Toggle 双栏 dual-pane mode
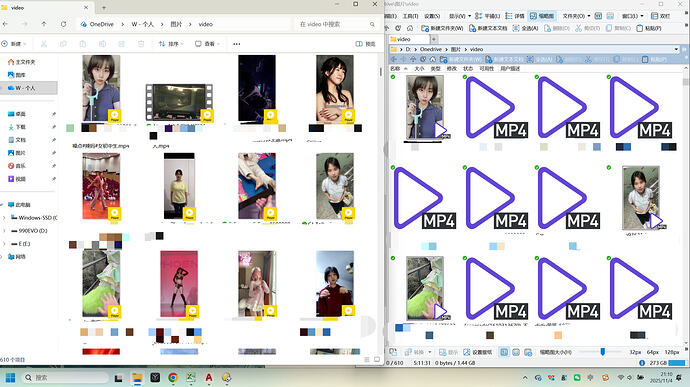Screen dimensions: 690x387 click(661, 16)
